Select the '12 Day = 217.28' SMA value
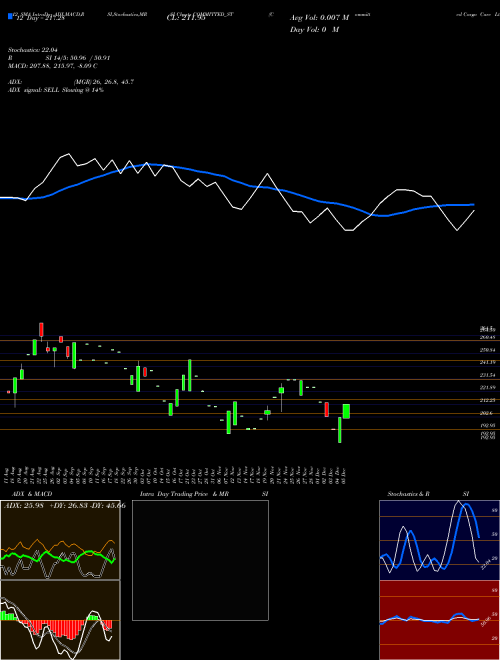Image resolution: width=500 pixels, height=660 pixels. (x=39, y=19)
